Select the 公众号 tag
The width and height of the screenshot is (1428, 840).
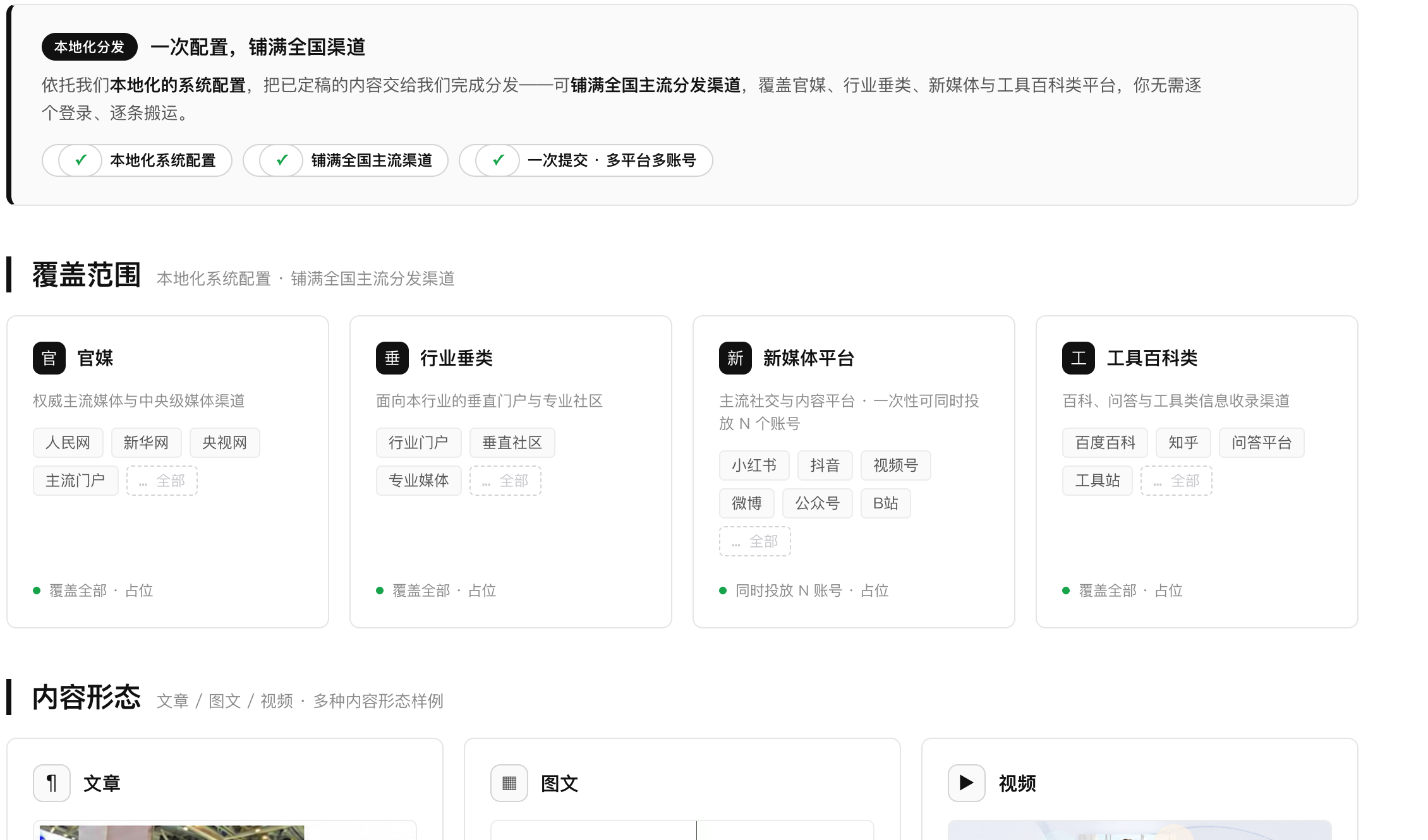click(x=818, y=503)
